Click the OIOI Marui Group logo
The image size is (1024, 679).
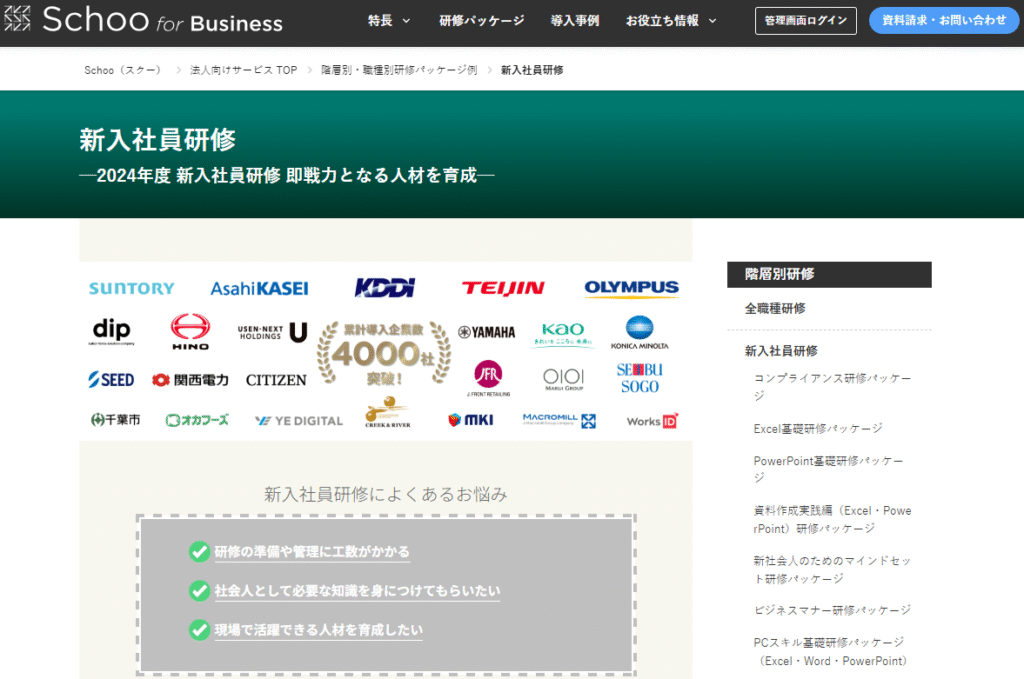tap(564, 379)
